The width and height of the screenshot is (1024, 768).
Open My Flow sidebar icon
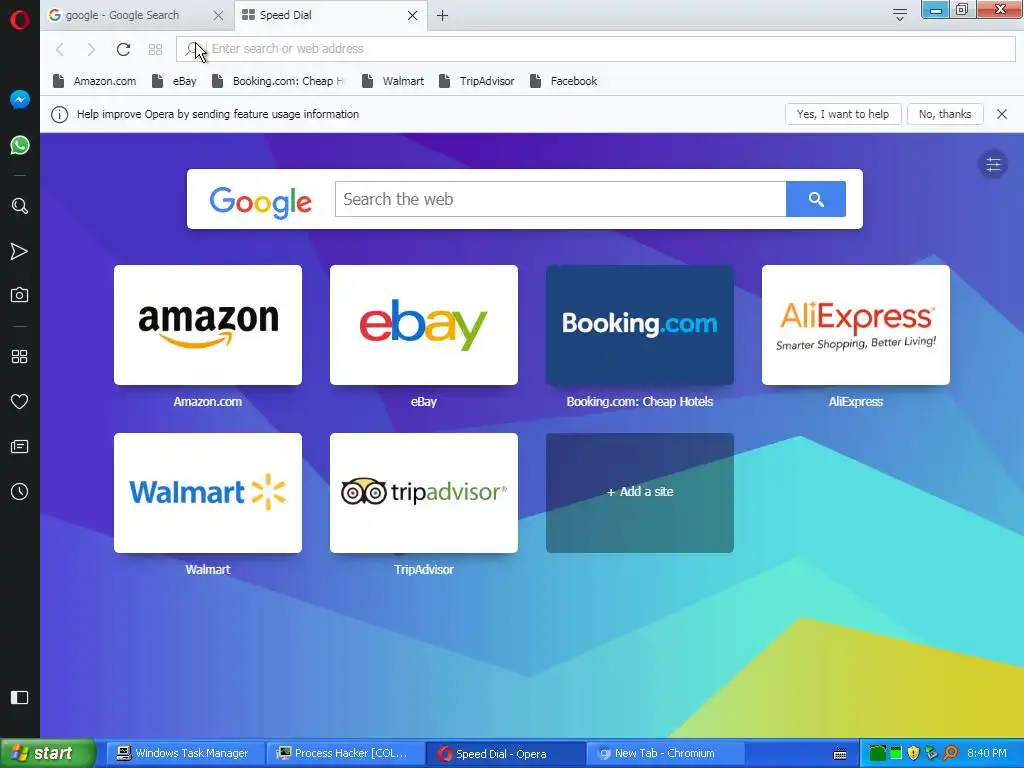coord(20,251)
